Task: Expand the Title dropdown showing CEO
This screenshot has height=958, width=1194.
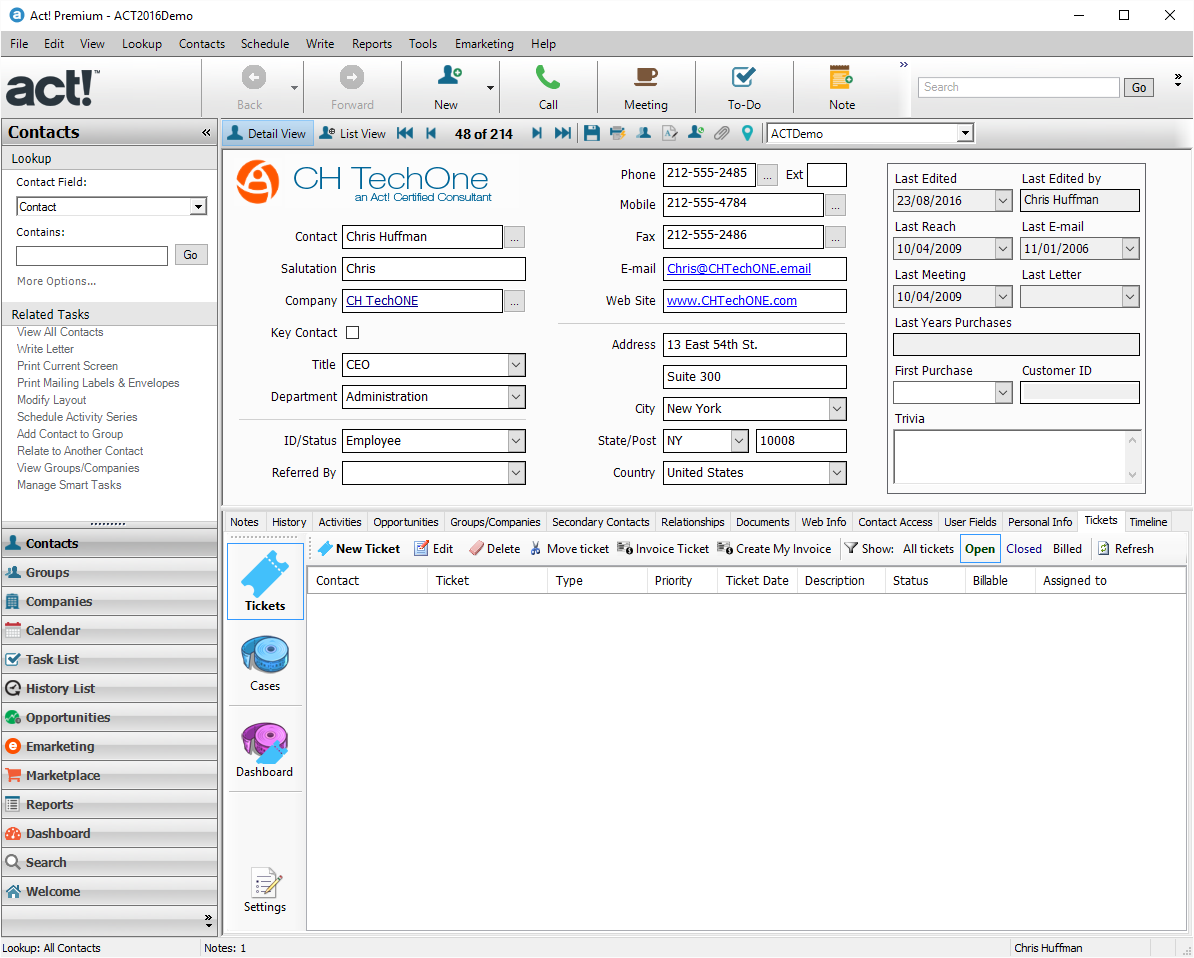Action: coord(516,365)
